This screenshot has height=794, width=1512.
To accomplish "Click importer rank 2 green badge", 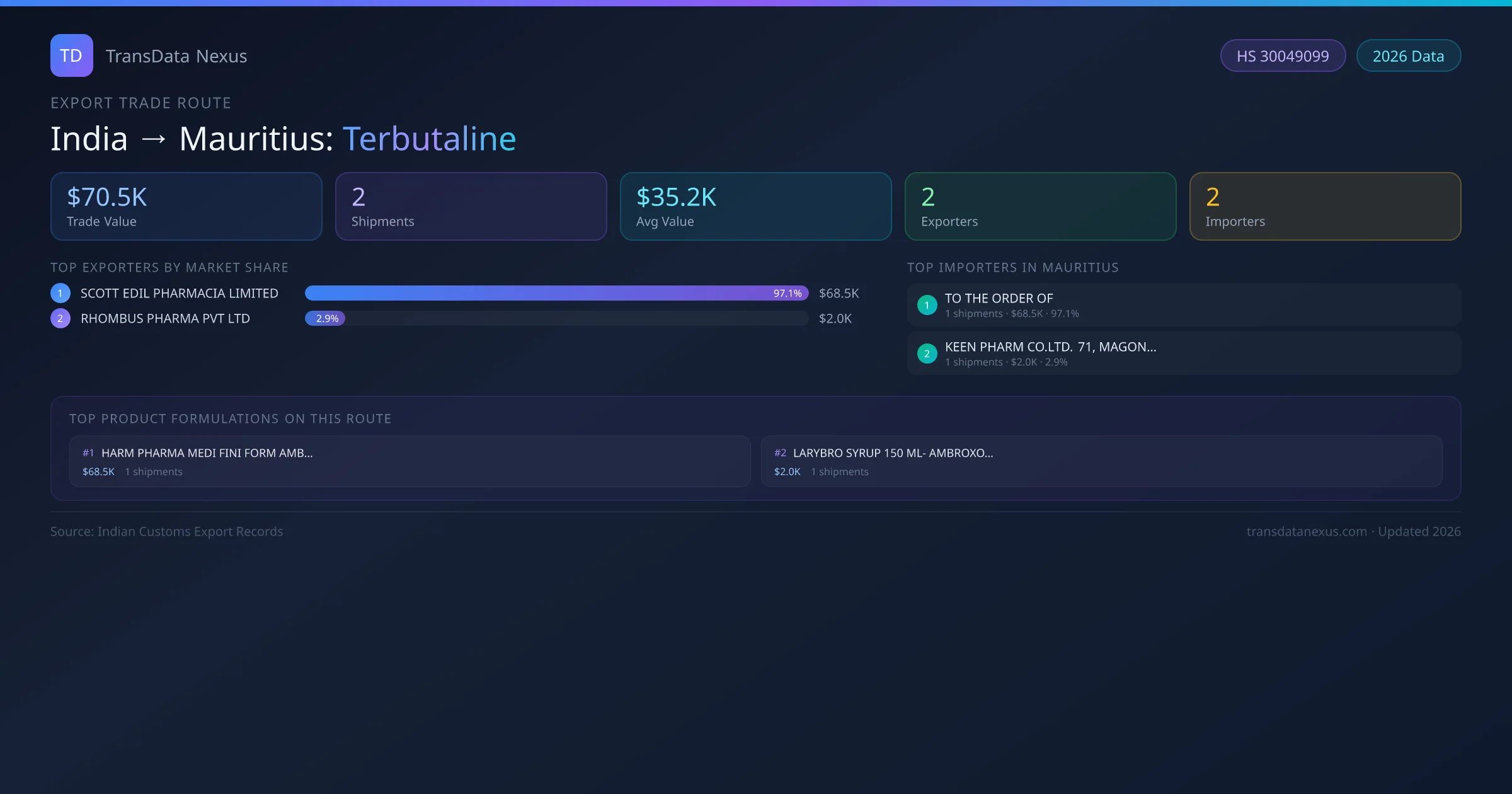I will 927,354.
